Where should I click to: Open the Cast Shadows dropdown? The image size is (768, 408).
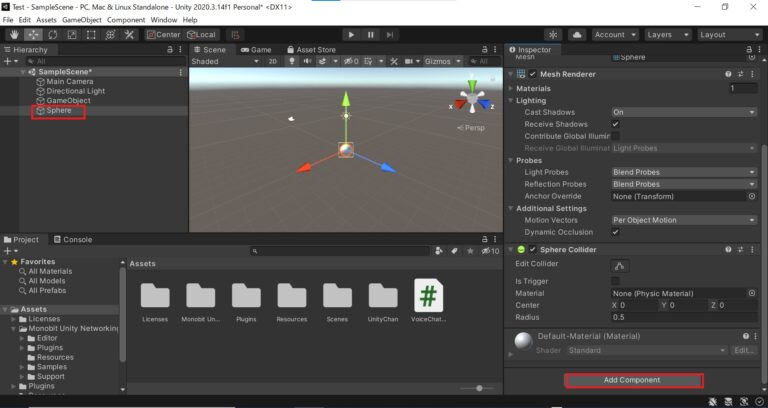684,112
